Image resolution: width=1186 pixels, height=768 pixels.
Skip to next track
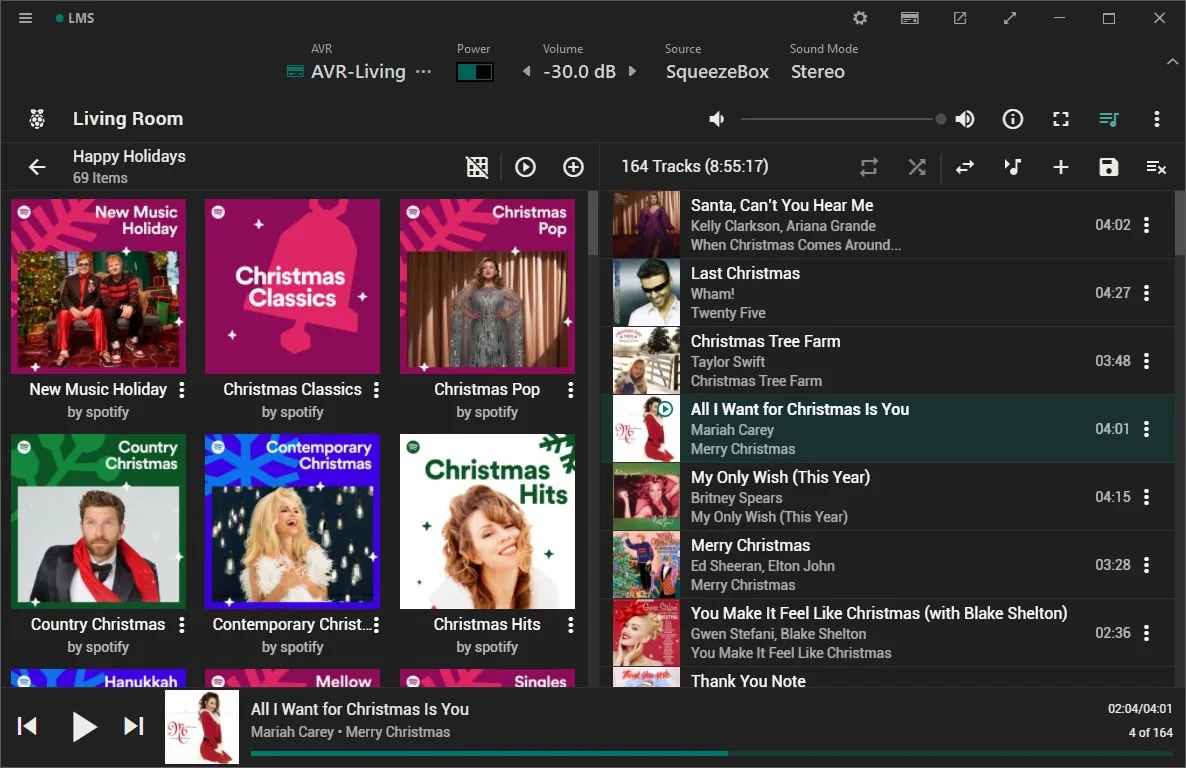[x=134, y=726]
